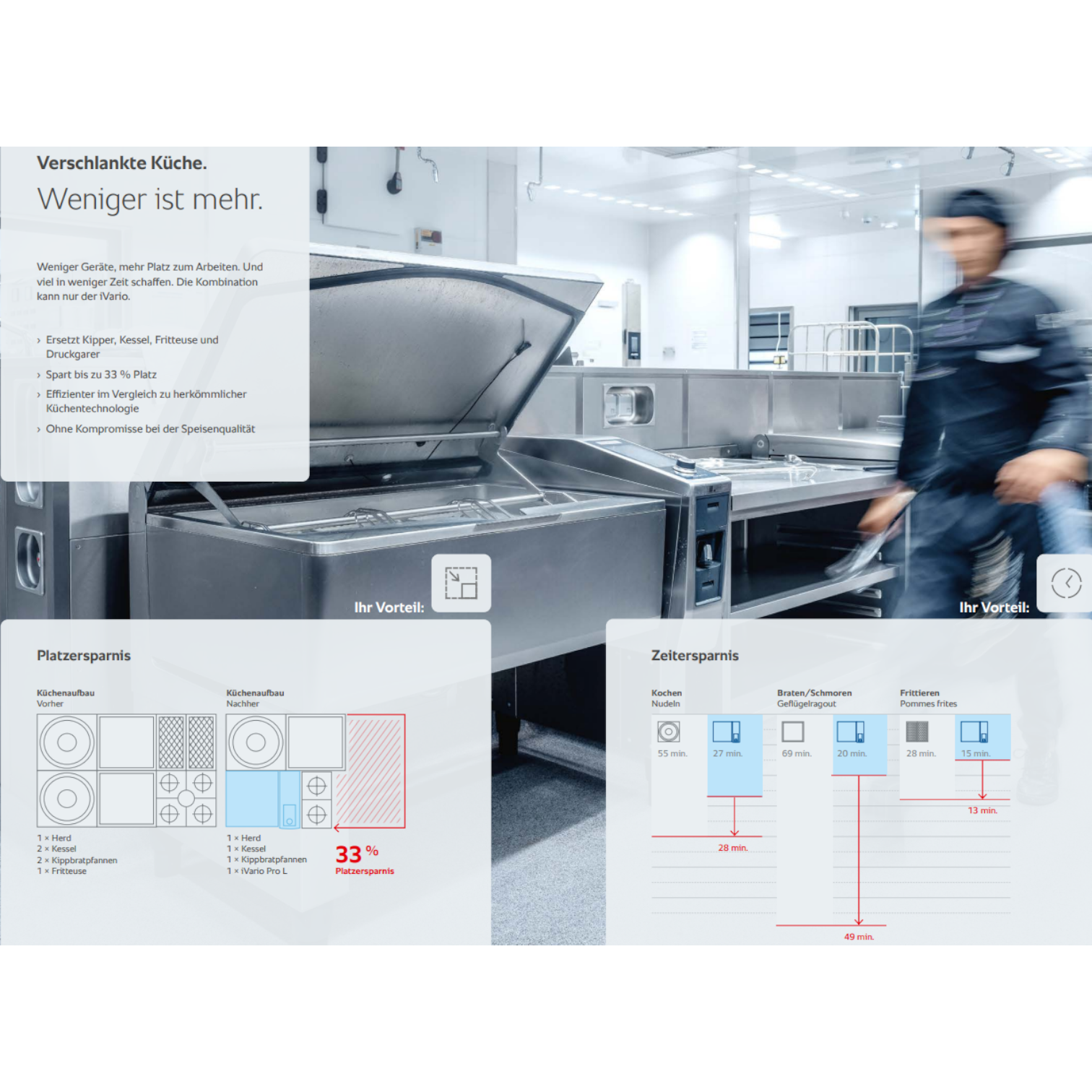1092x1092 pixels.
Task: Click the fryer icon above 28 min.
Action: click(916, 732)
